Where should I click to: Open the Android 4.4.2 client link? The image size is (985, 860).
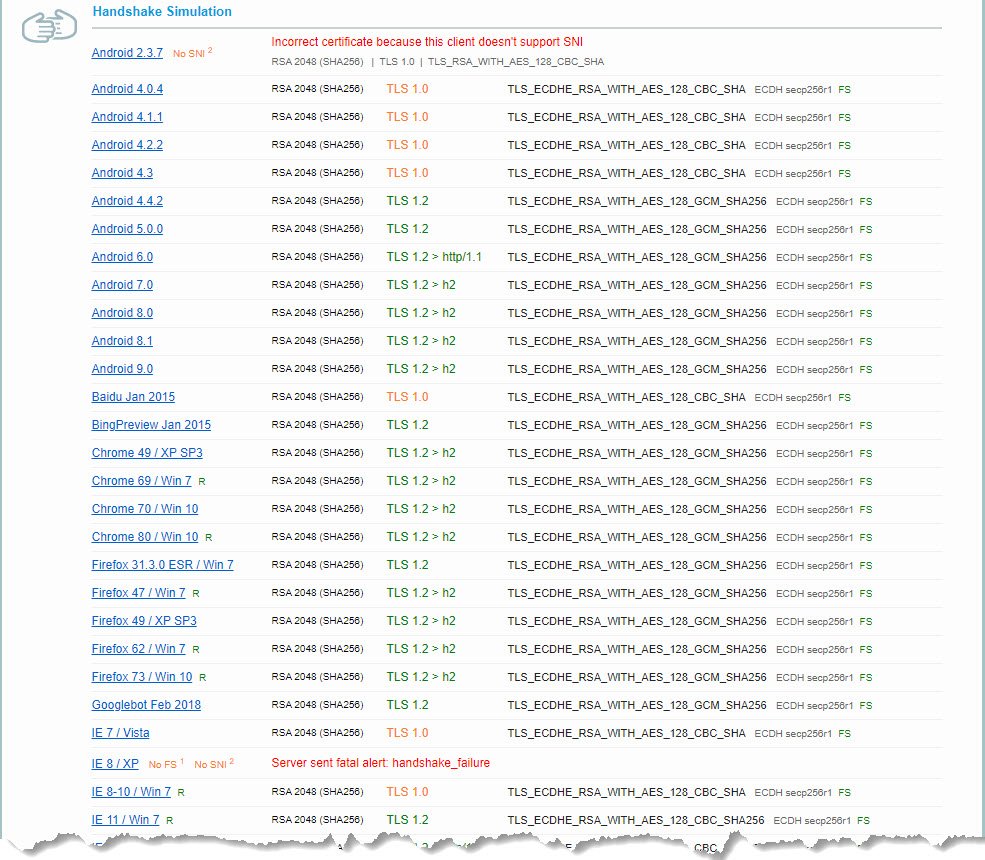tap(127, 200)
